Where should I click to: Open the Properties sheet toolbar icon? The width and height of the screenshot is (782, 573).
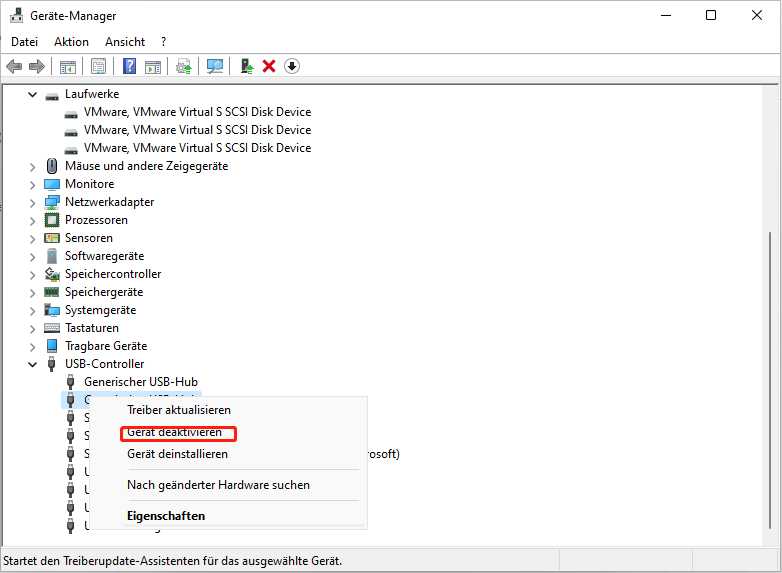98,66
